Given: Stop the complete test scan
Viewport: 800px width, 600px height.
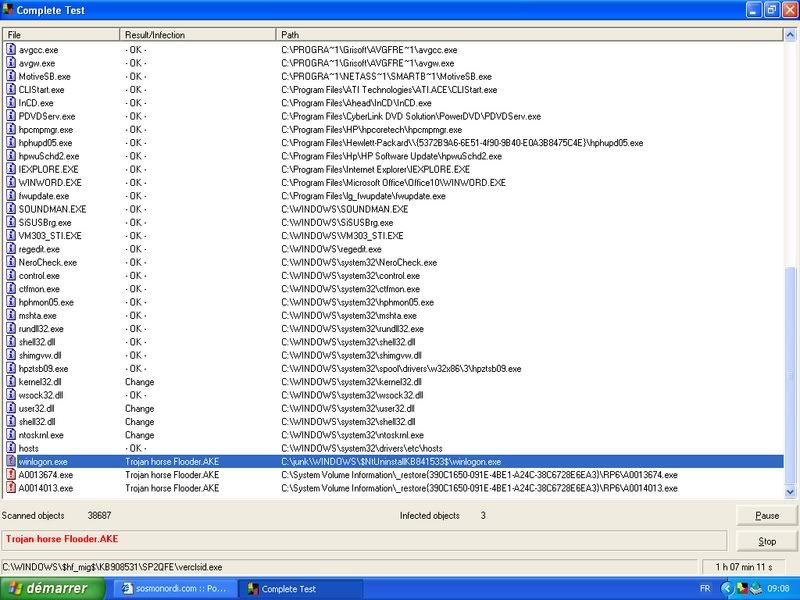Looking at the screenshot, I should (766, 541).
